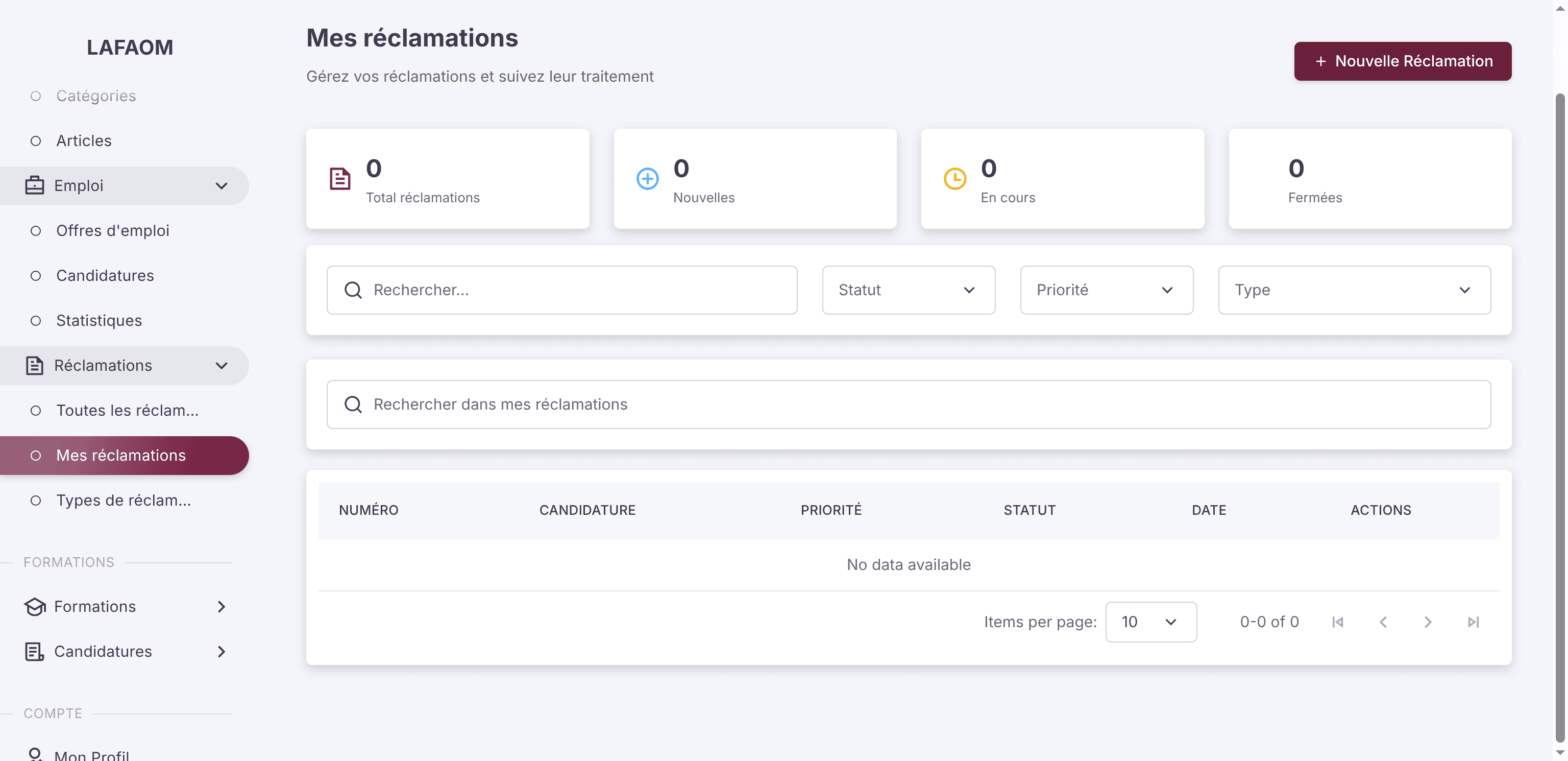Expand the sidebar Candidatures submenu arrow
Viewport: 1568px width, 761px height.
click(x=222, y=651)
